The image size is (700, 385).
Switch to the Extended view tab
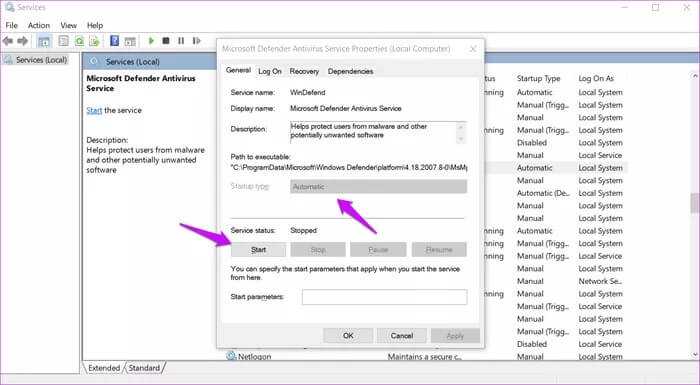click(x=104, y=368)
